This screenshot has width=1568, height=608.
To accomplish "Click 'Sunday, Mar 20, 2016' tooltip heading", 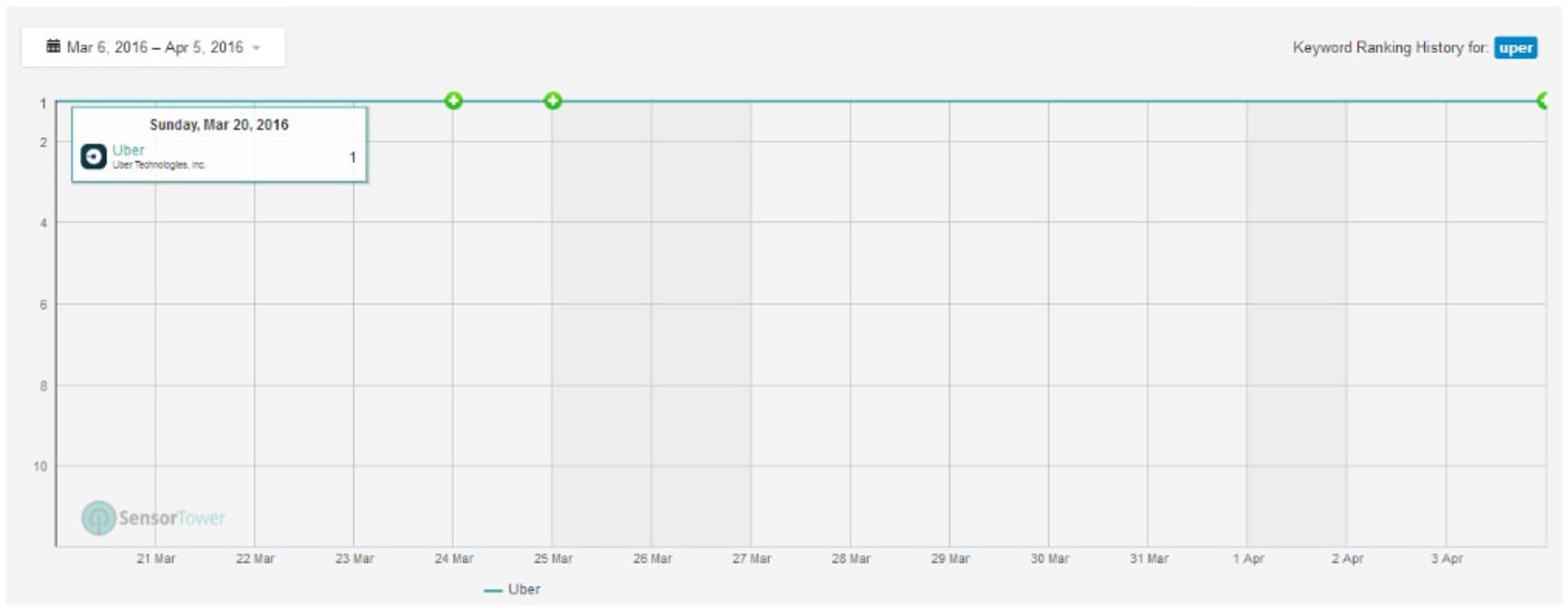I will coord(219,125).
